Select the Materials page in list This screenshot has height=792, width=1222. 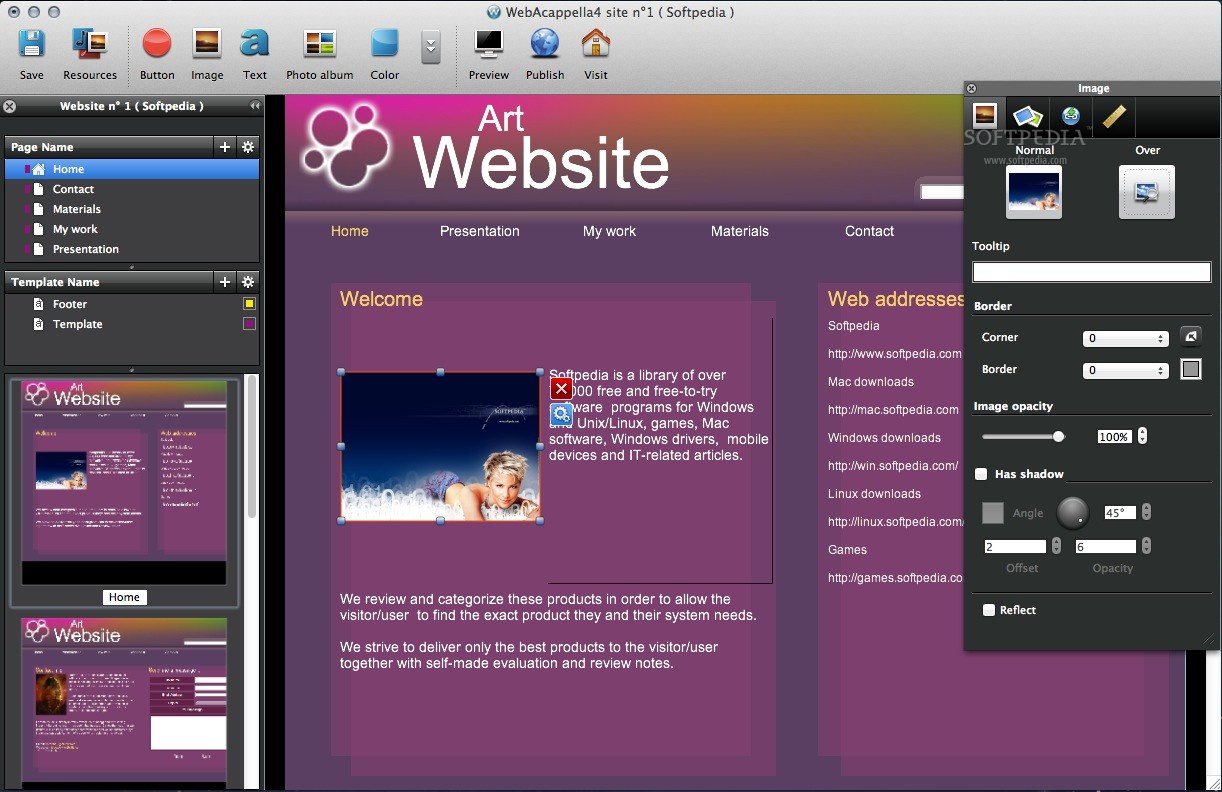tap(132, 209)
